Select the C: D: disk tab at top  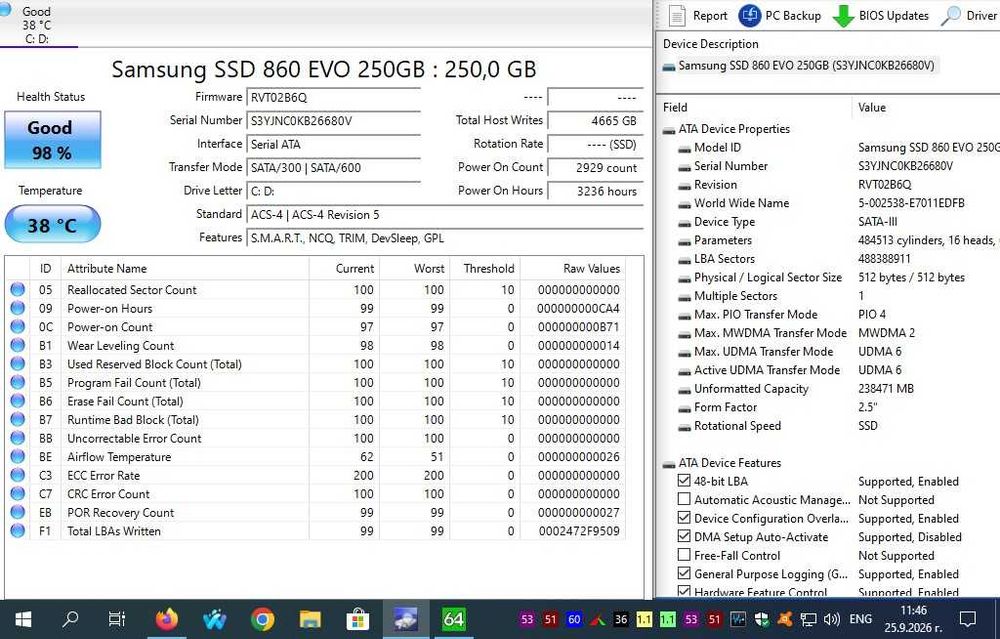click(37, 25)
